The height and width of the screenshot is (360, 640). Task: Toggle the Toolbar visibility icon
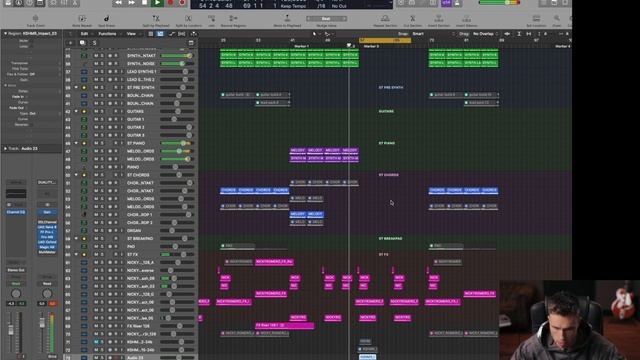coord(40,3)
